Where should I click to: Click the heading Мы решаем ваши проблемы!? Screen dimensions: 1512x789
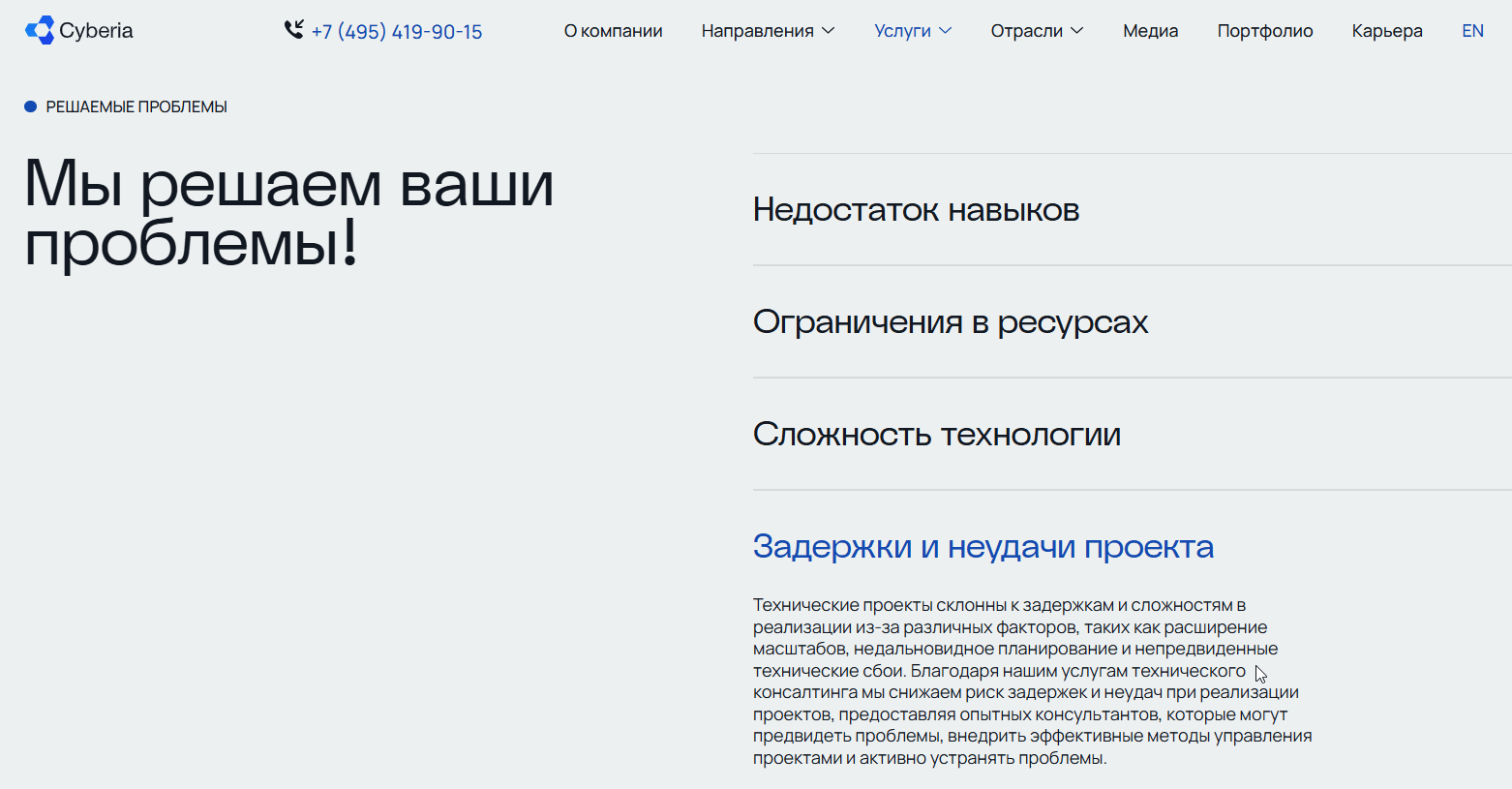coord(288,218)
